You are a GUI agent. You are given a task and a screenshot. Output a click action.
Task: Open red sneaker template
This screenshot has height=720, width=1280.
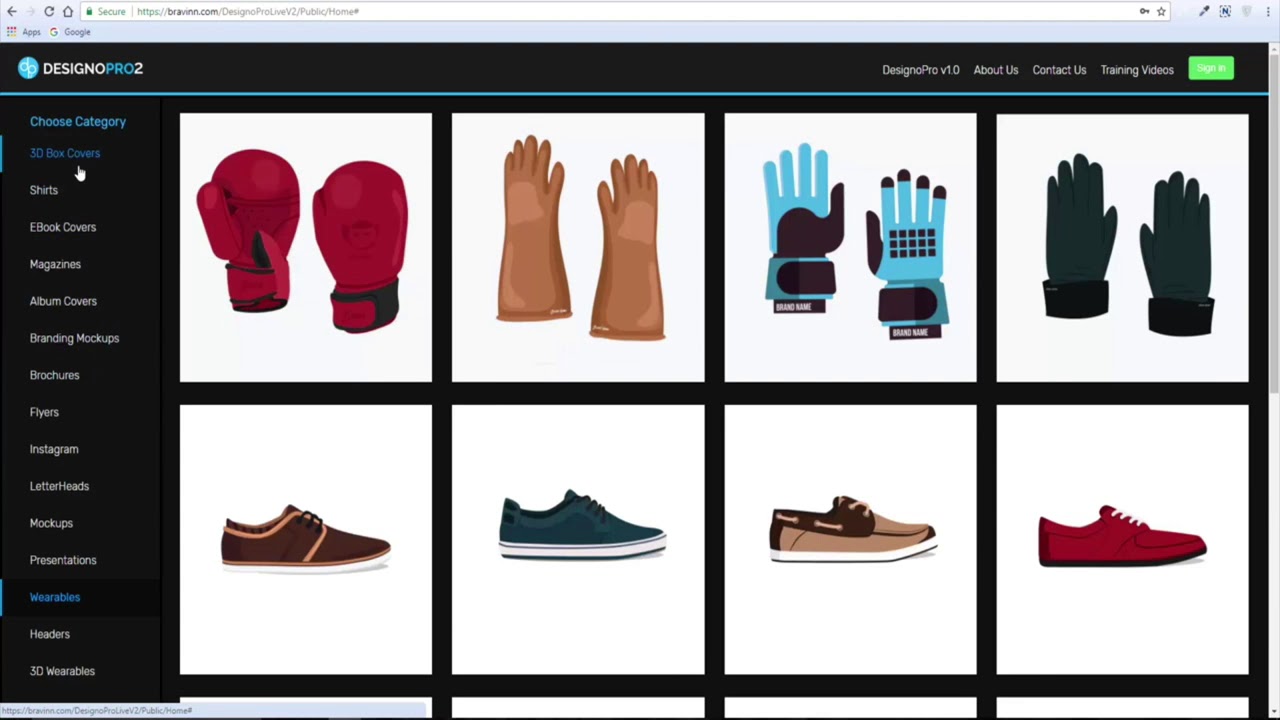(1122, 539)
